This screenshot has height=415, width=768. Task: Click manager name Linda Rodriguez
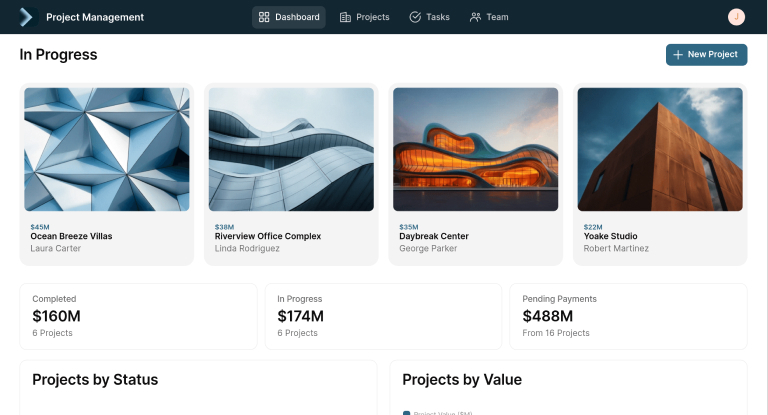point(247,248)
